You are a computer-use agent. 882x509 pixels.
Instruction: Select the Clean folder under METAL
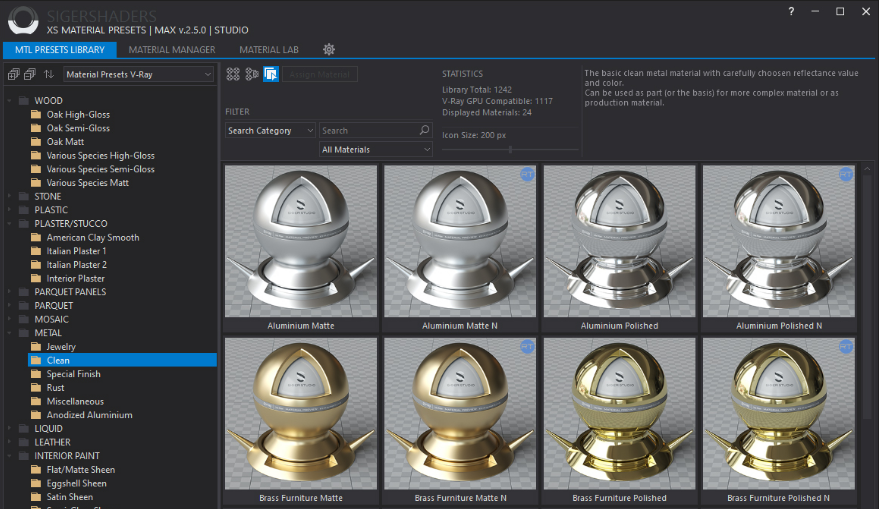123,360
